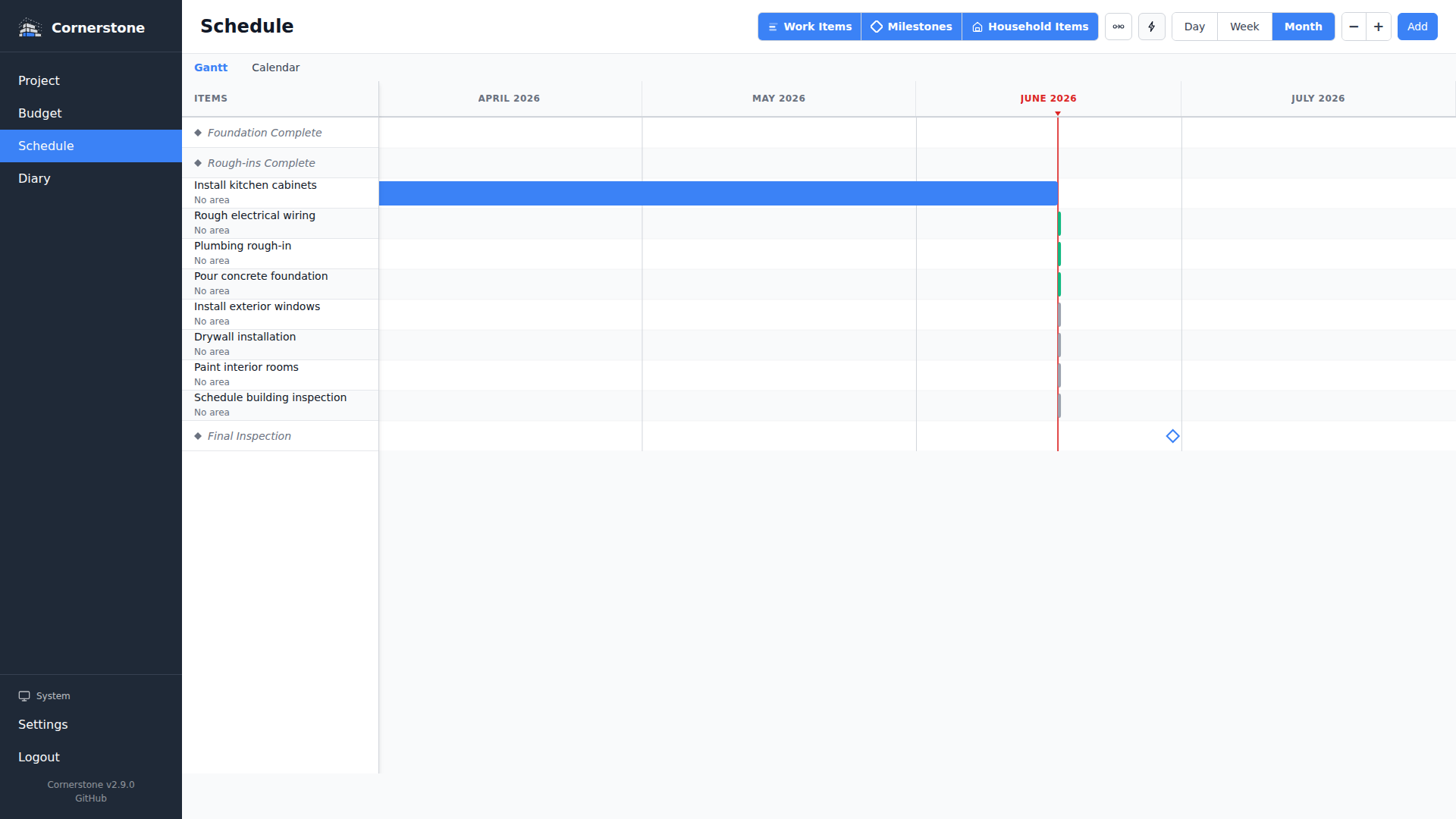Click Logout in sidebar

click(91, 757)
